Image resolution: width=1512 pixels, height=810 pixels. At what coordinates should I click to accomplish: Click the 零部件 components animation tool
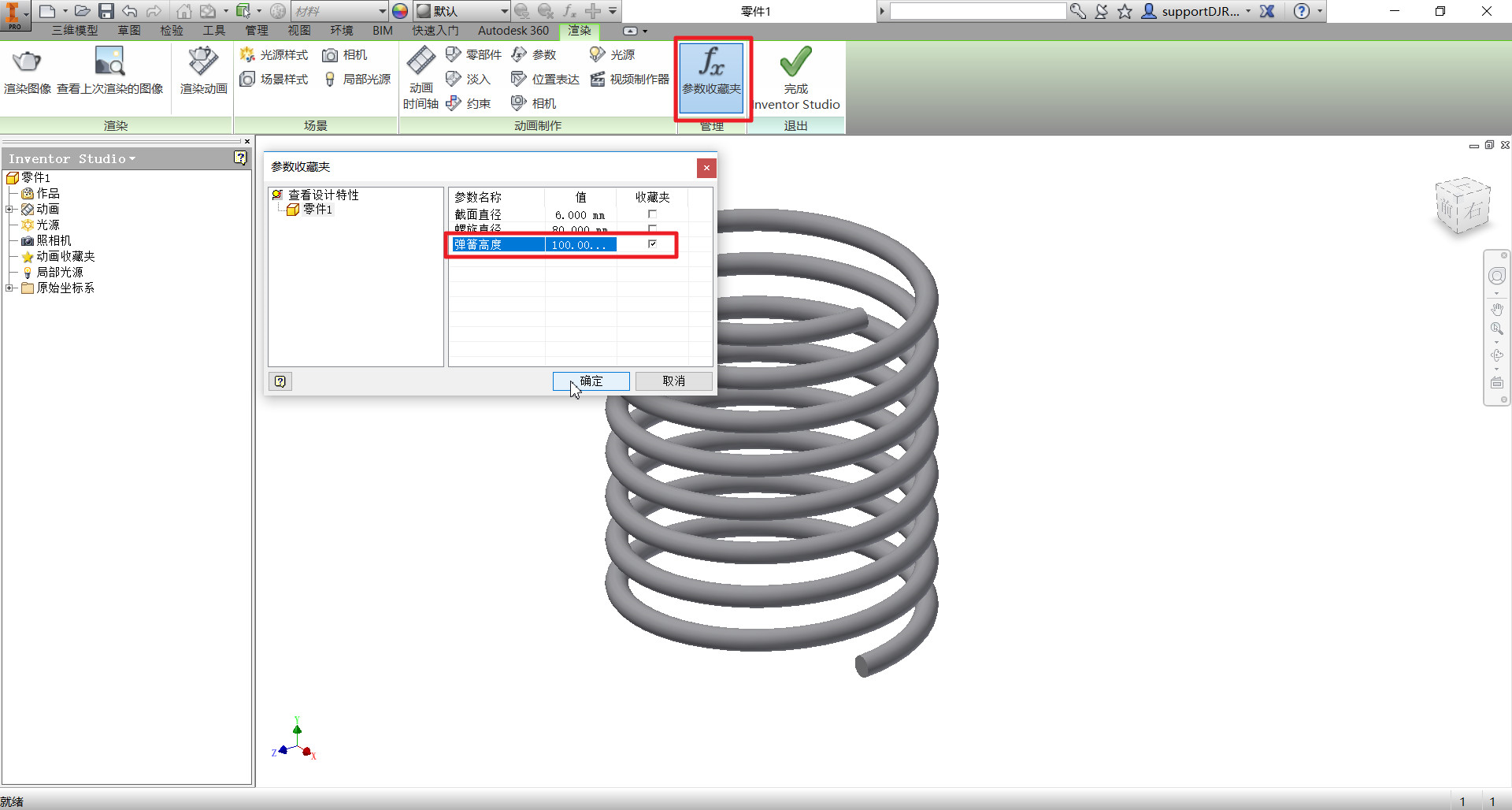coord(473,54)
